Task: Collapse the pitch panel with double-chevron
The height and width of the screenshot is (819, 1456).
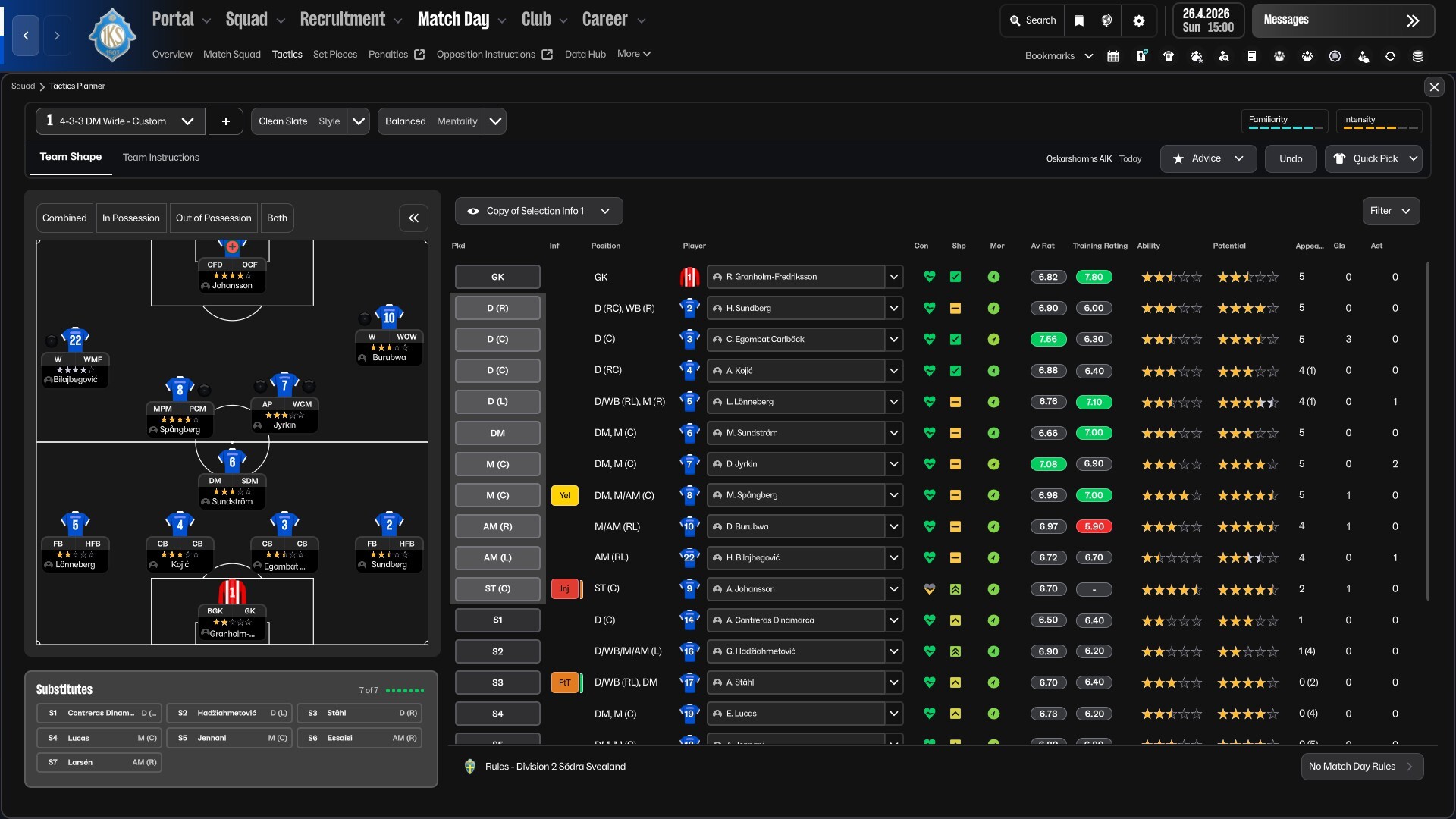Action: 413,218
